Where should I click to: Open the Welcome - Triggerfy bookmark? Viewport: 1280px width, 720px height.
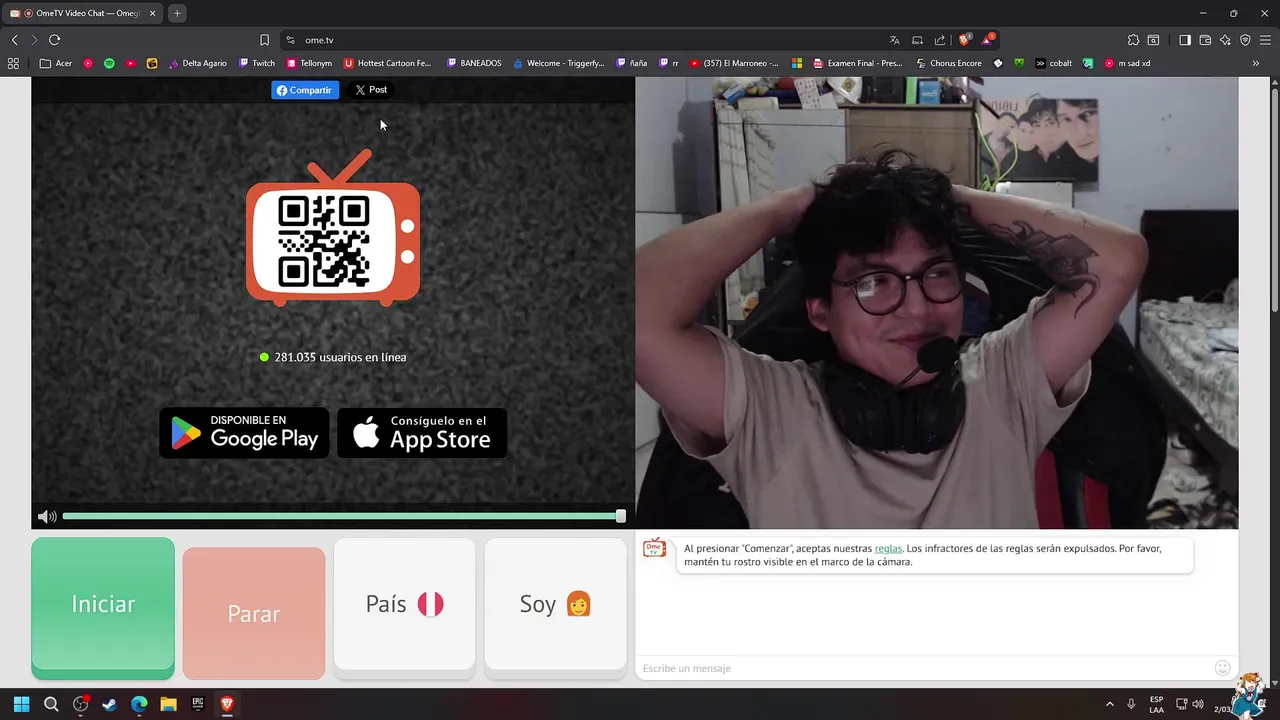(x=559, y=63)
